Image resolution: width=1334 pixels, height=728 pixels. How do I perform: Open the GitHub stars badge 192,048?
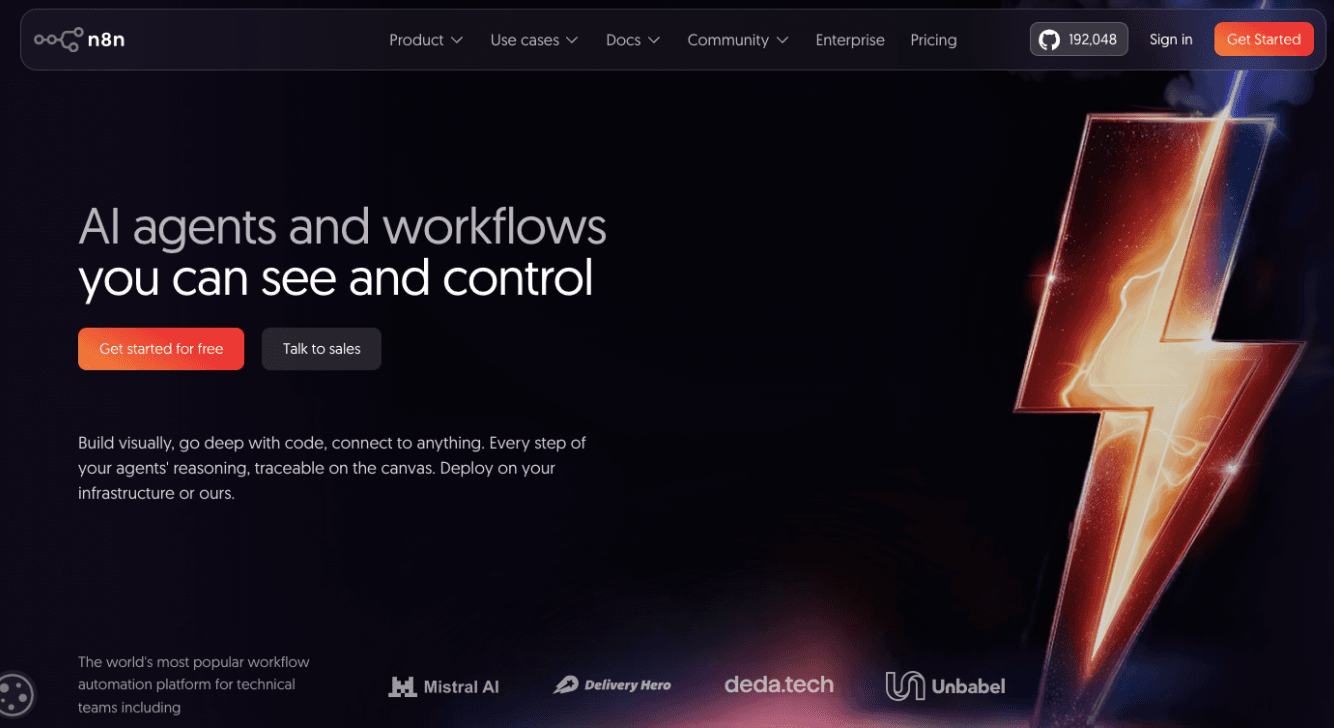point(1079,40)
